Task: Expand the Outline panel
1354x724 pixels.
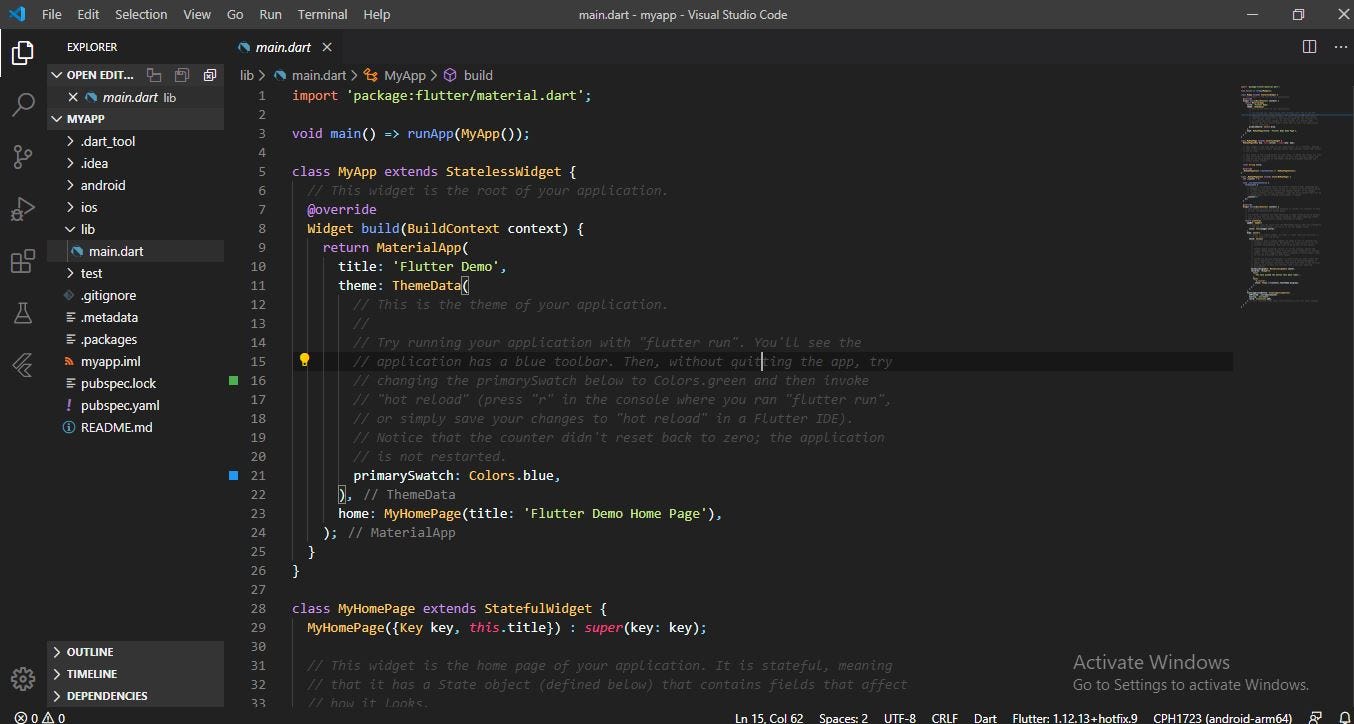Action: click(x=135, y=652)
